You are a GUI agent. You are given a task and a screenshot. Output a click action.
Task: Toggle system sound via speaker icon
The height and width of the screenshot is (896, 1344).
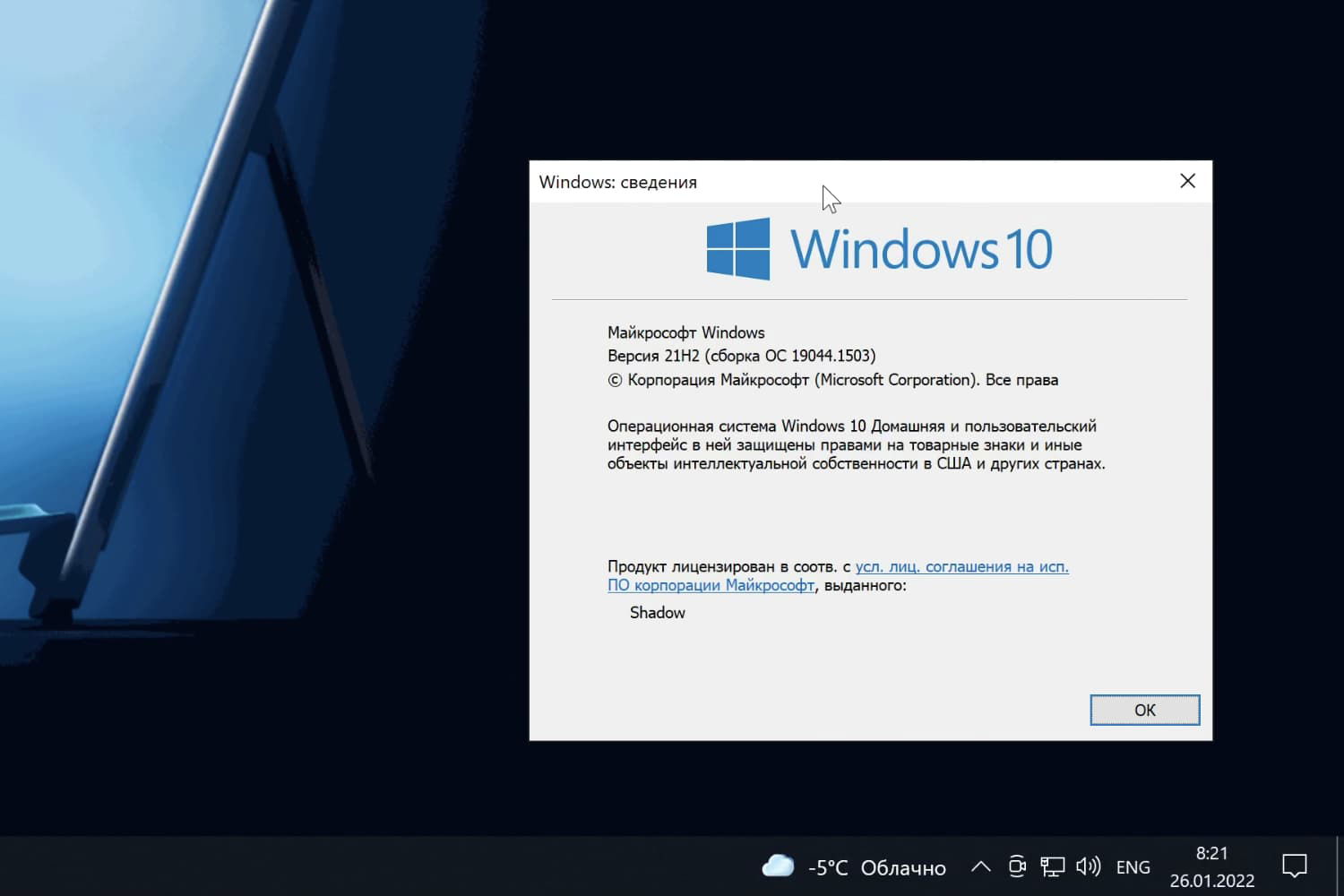point(1088,866)
